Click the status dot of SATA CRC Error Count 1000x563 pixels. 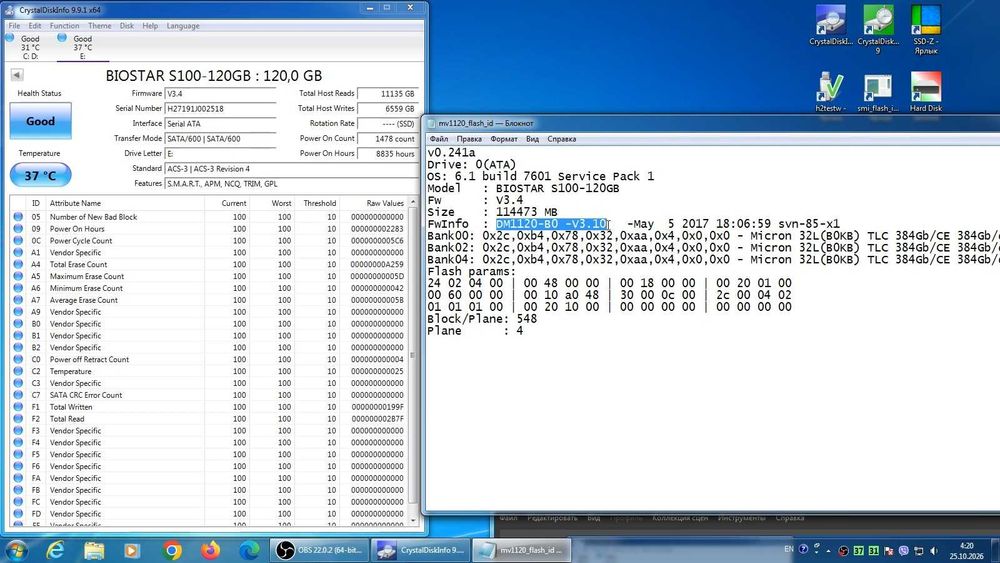click(x=18, y=395)
